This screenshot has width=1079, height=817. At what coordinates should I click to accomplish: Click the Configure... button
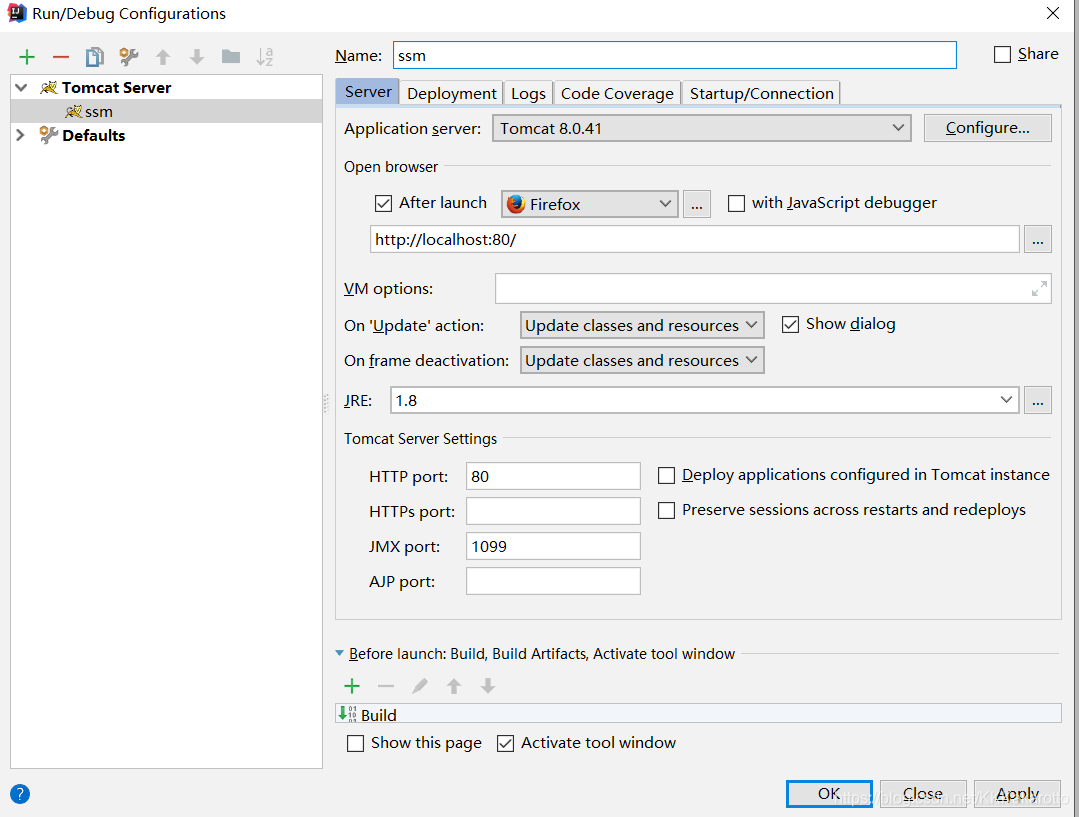pyautogui.click(x=987, y=128)
